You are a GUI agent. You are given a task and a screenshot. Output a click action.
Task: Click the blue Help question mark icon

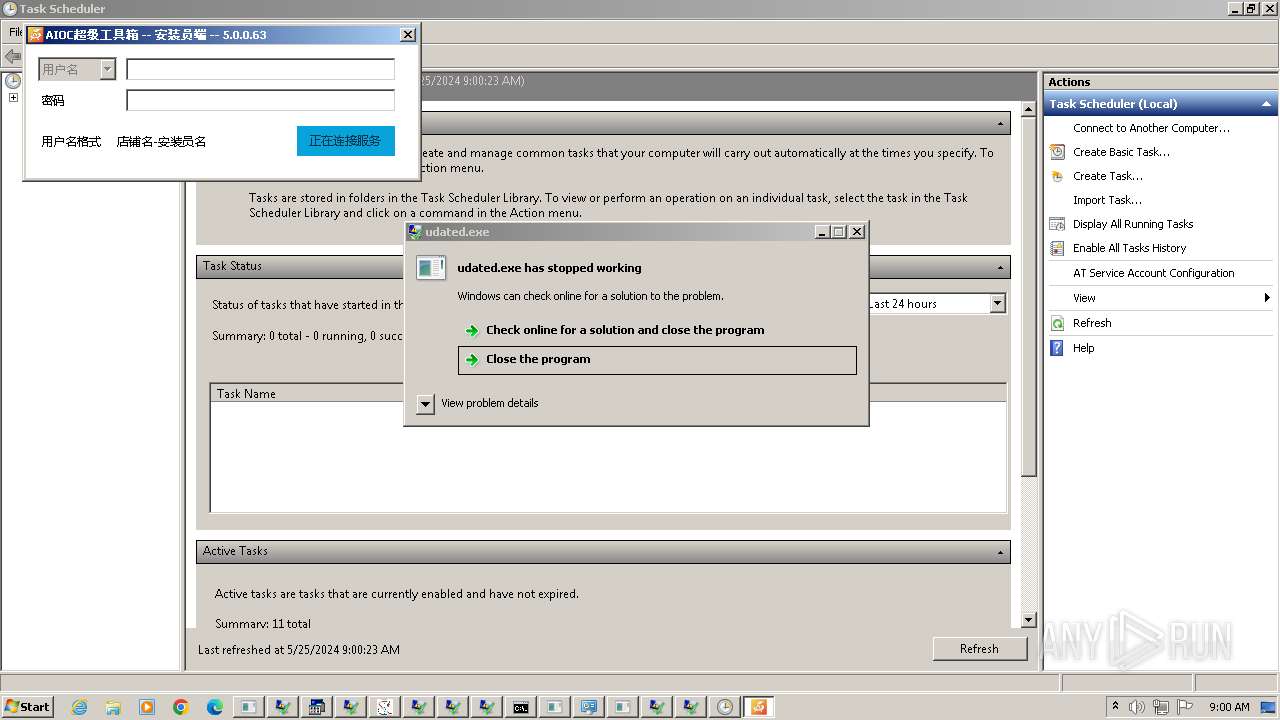(x=1057, y=348)
